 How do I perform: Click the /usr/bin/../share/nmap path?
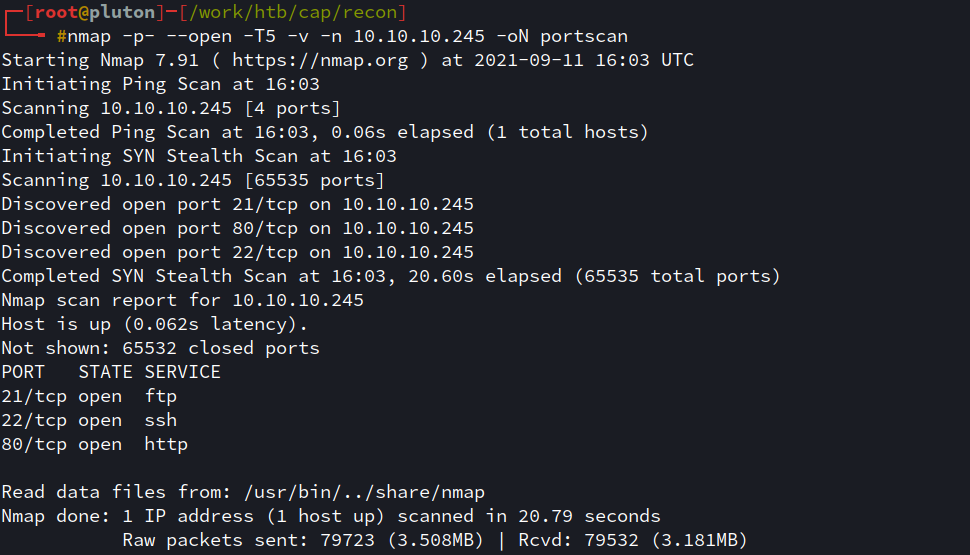pyautogui.click(x=364, y=493)
